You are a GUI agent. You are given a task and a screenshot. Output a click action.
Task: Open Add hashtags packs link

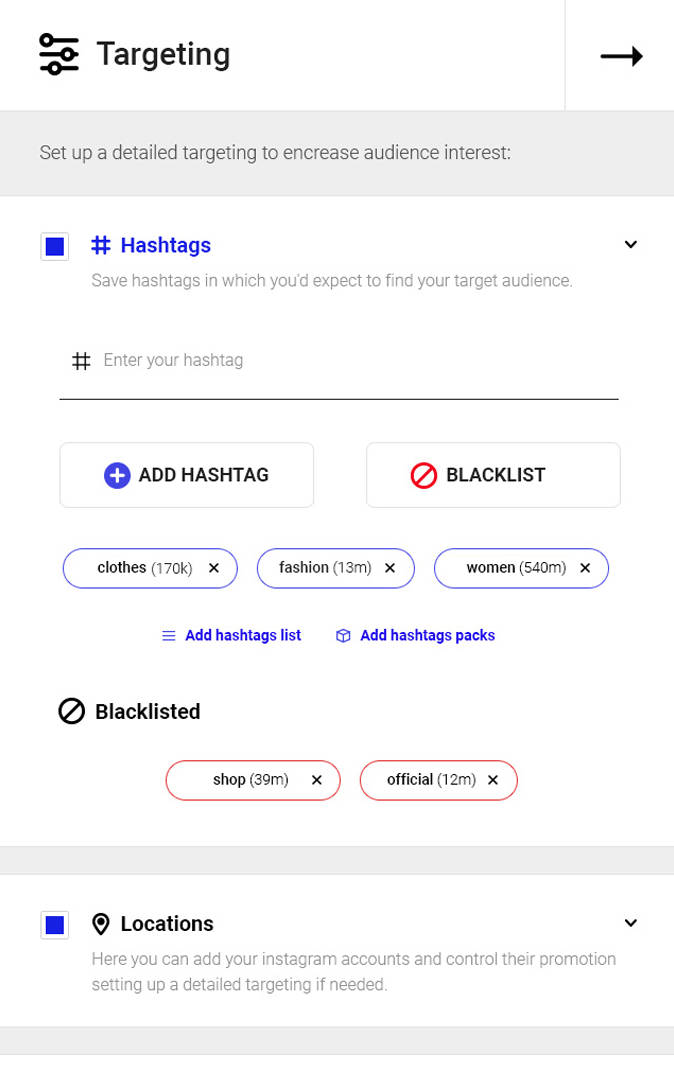pos(427,635)
